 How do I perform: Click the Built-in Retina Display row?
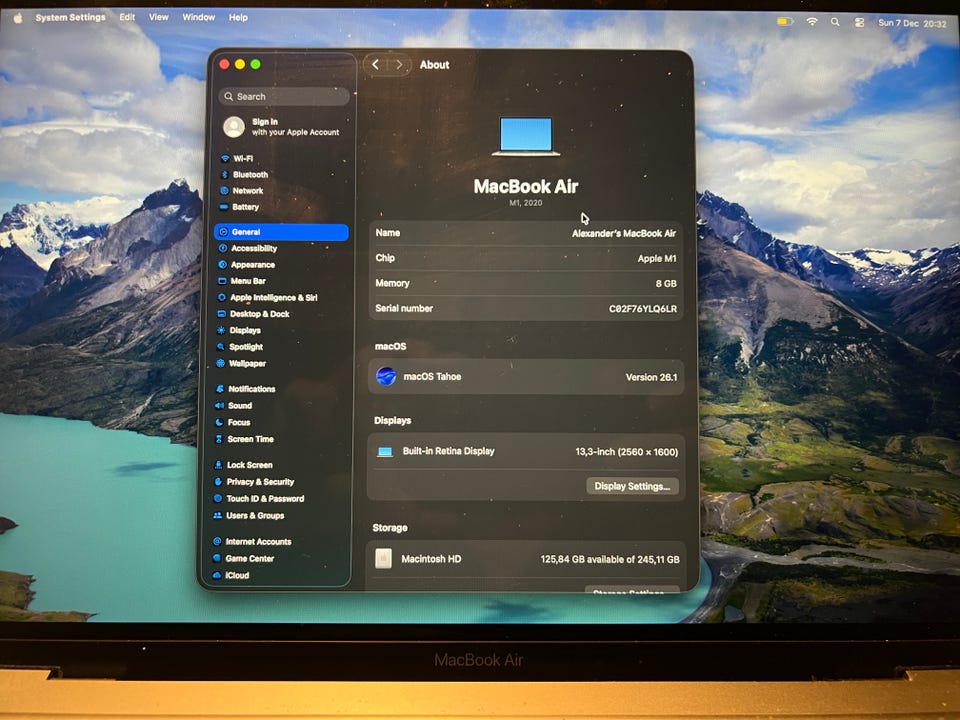click(x=527, y=451)
